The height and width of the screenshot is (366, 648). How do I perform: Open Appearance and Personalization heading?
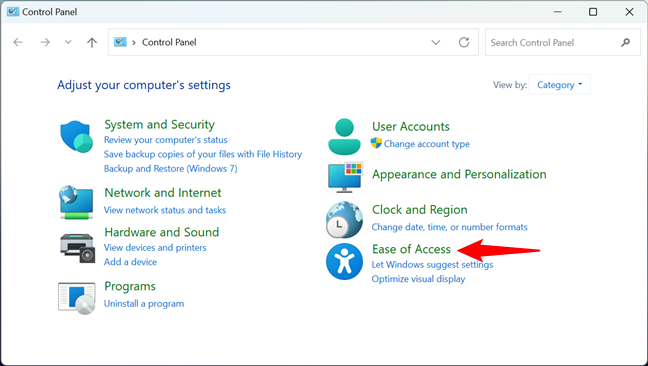point(459,174)
